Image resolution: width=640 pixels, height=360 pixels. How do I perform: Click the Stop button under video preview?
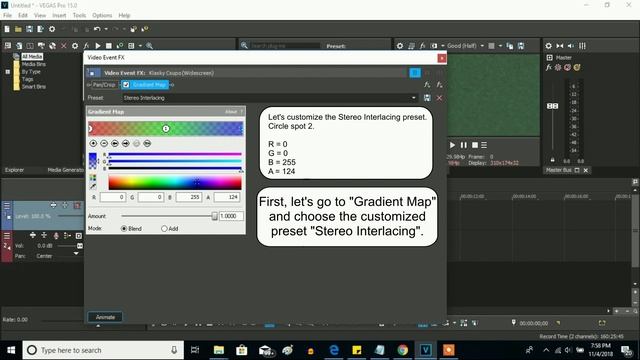click(x=475, y=145)
